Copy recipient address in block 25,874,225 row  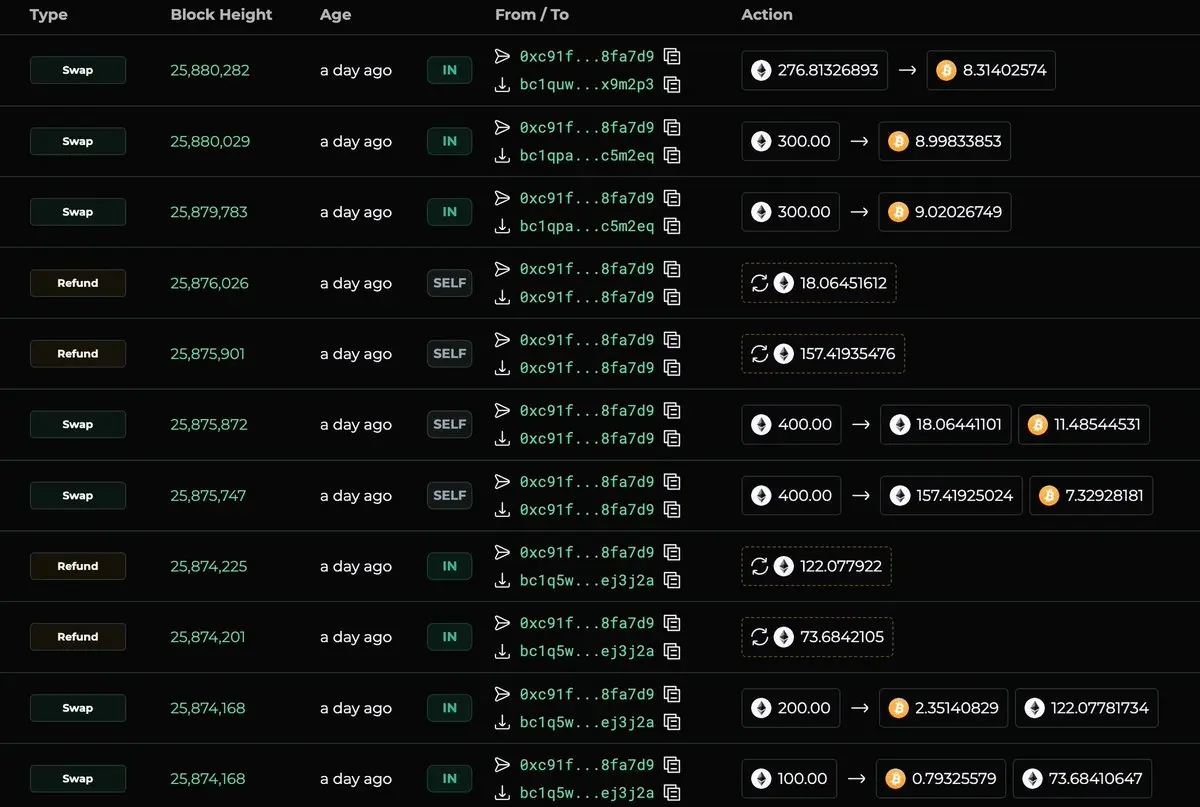pyautogui.click(x=672, y=581)
